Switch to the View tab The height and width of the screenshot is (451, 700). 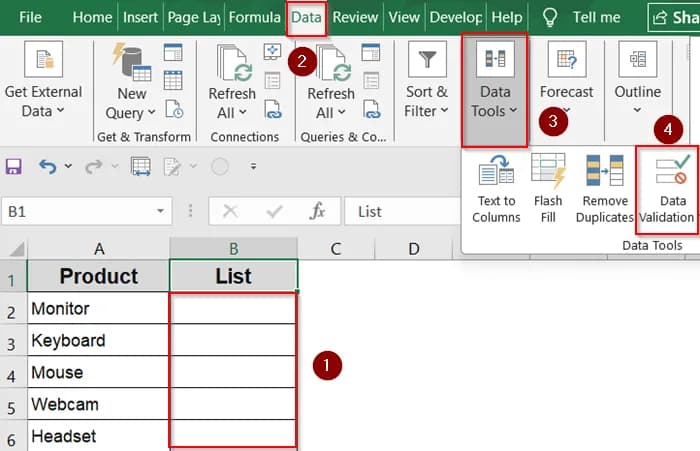404,17
